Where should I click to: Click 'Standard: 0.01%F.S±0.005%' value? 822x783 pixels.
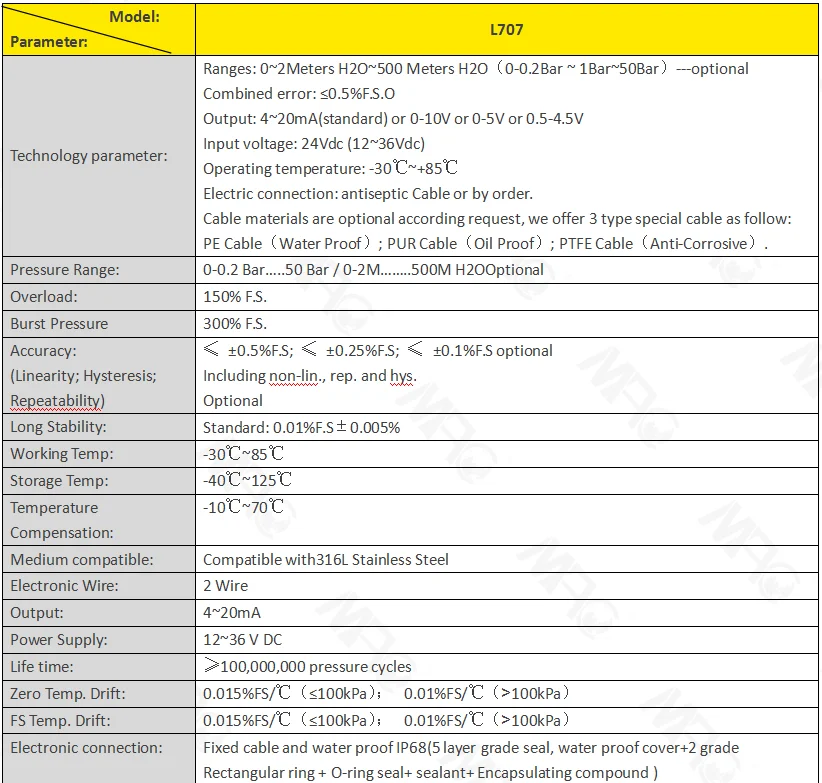tap(301, 427)
